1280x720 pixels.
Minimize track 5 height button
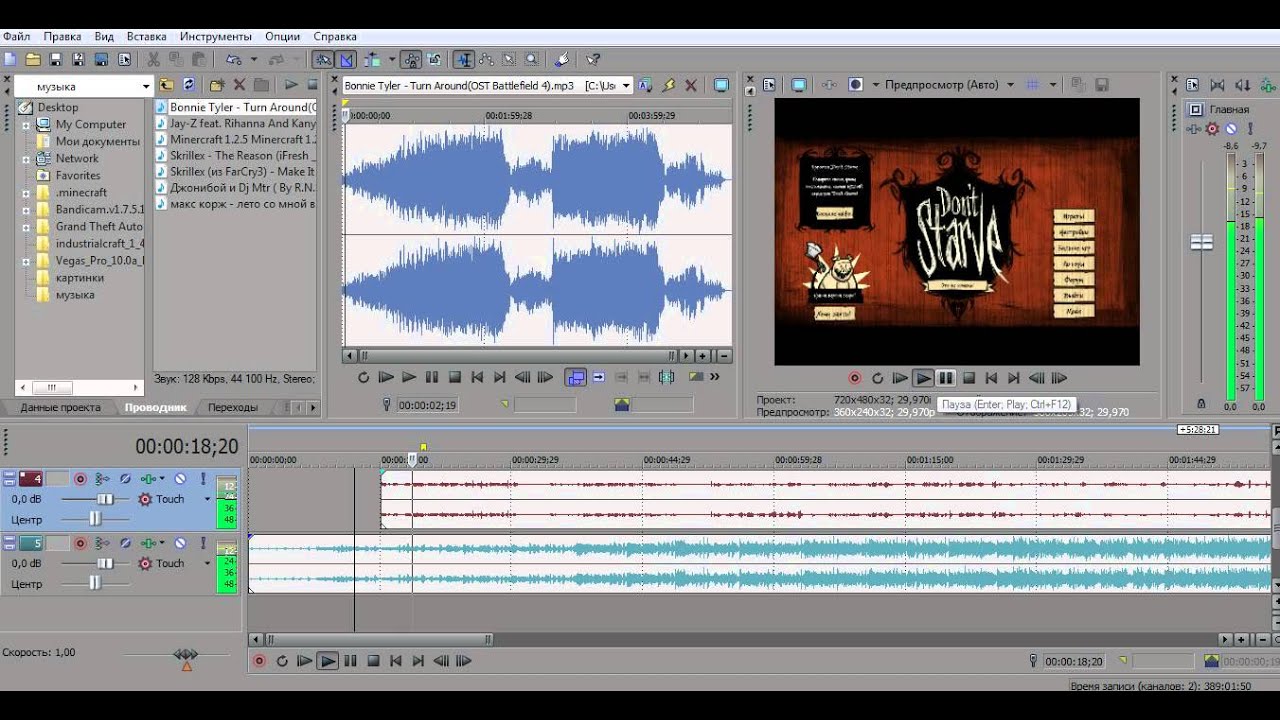(10, 540)
